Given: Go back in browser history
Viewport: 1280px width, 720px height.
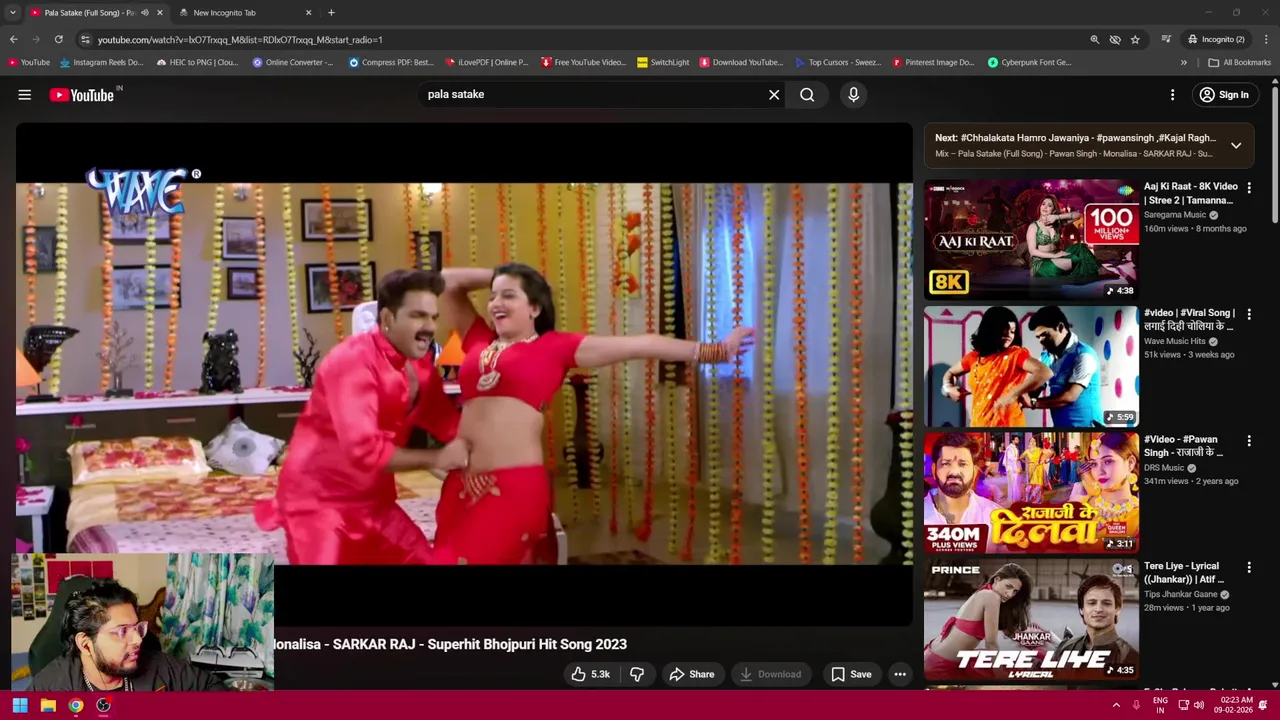Looking at the screenshot, I should click(x=13, y=40).
